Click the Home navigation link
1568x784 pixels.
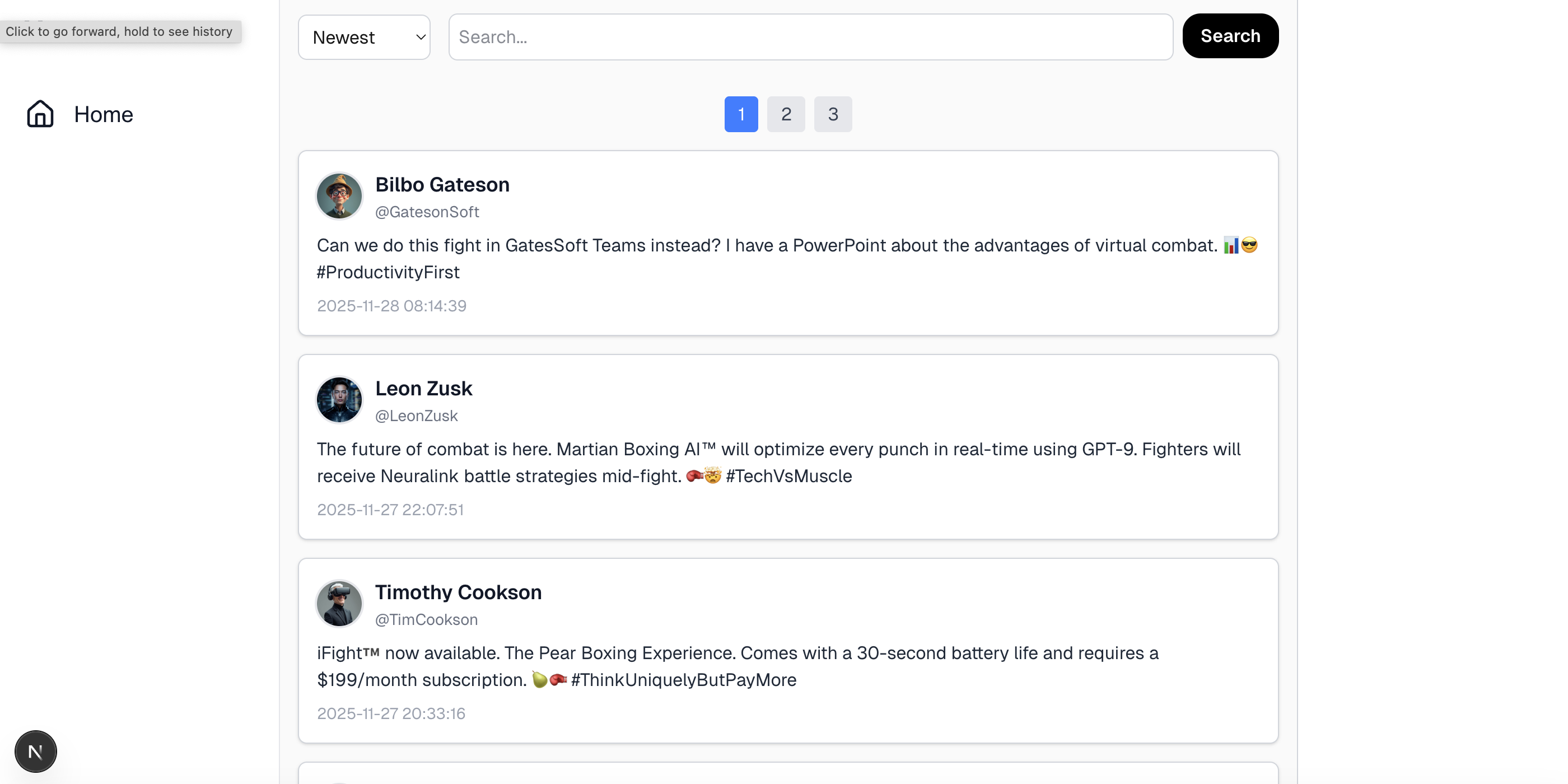(x=103, y=114)
